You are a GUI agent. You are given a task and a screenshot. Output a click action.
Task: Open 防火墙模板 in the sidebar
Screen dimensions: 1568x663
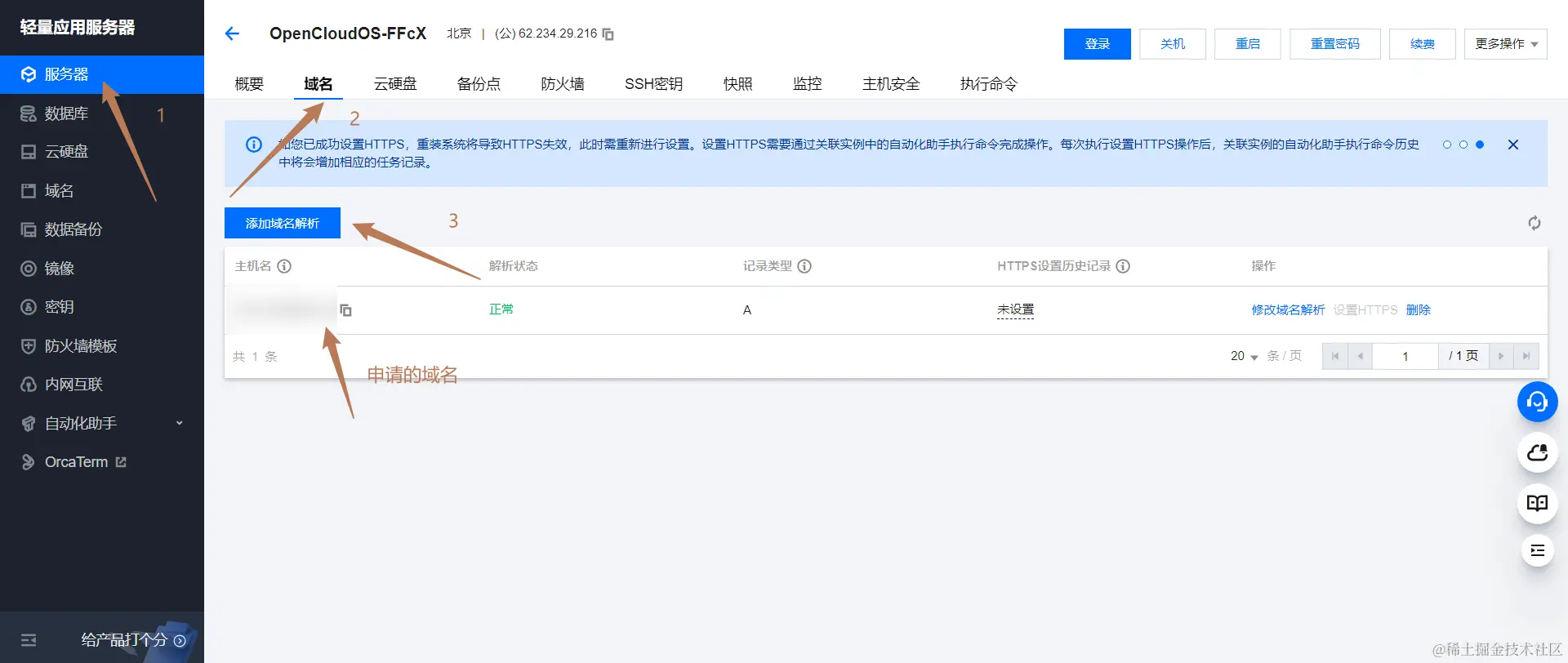click(102, 346)
